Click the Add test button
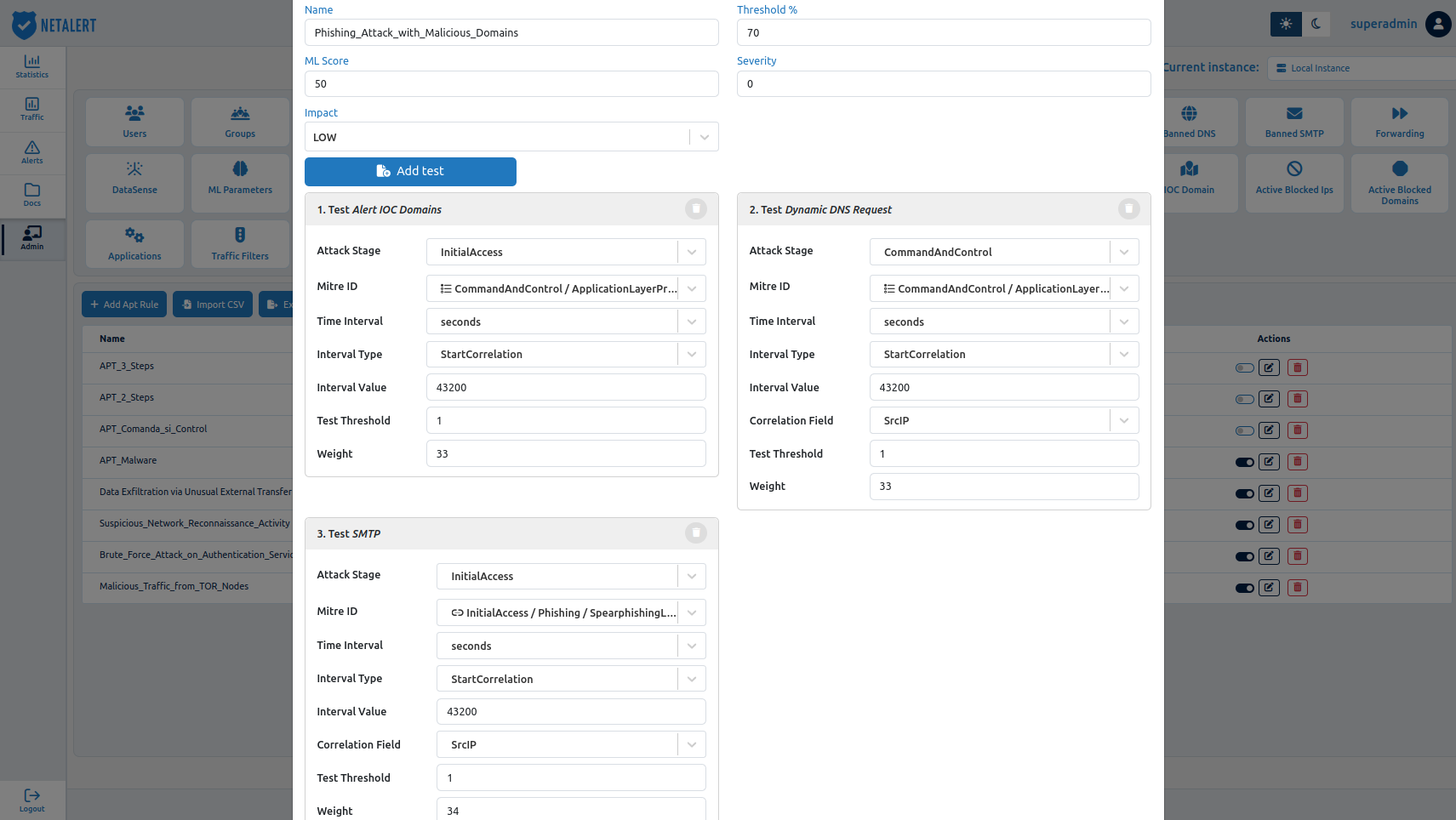Image resolution: width=1456 pixels, height=820 pixels. click(410, 171)
